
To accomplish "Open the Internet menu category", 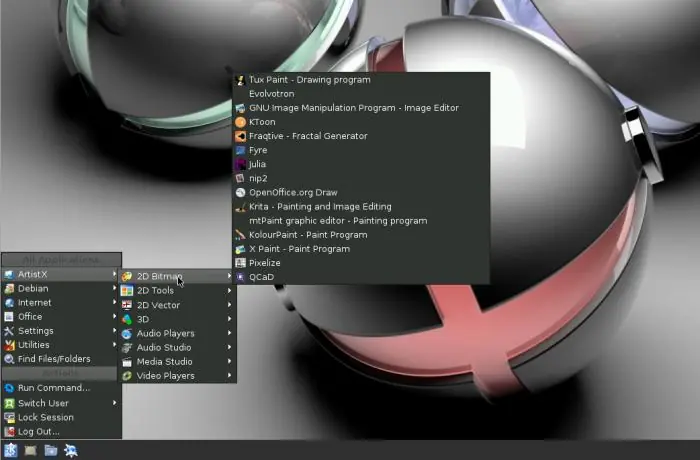I will (x=61, y=303).
